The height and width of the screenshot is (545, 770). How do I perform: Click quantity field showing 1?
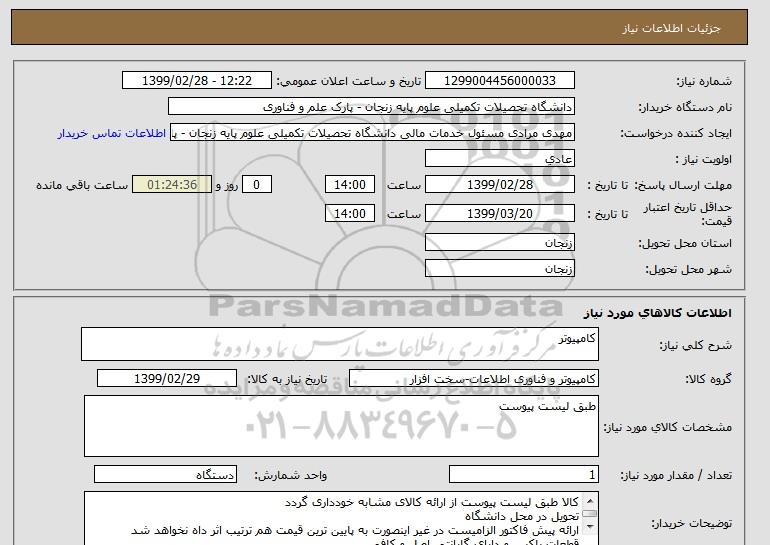click(x=524, y=474)
